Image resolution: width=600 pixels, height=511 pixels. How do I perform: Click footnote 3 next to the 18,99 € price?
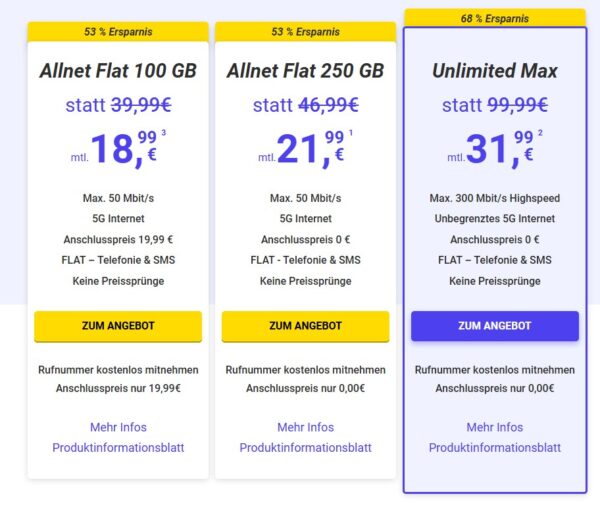[x=163, y=133]
